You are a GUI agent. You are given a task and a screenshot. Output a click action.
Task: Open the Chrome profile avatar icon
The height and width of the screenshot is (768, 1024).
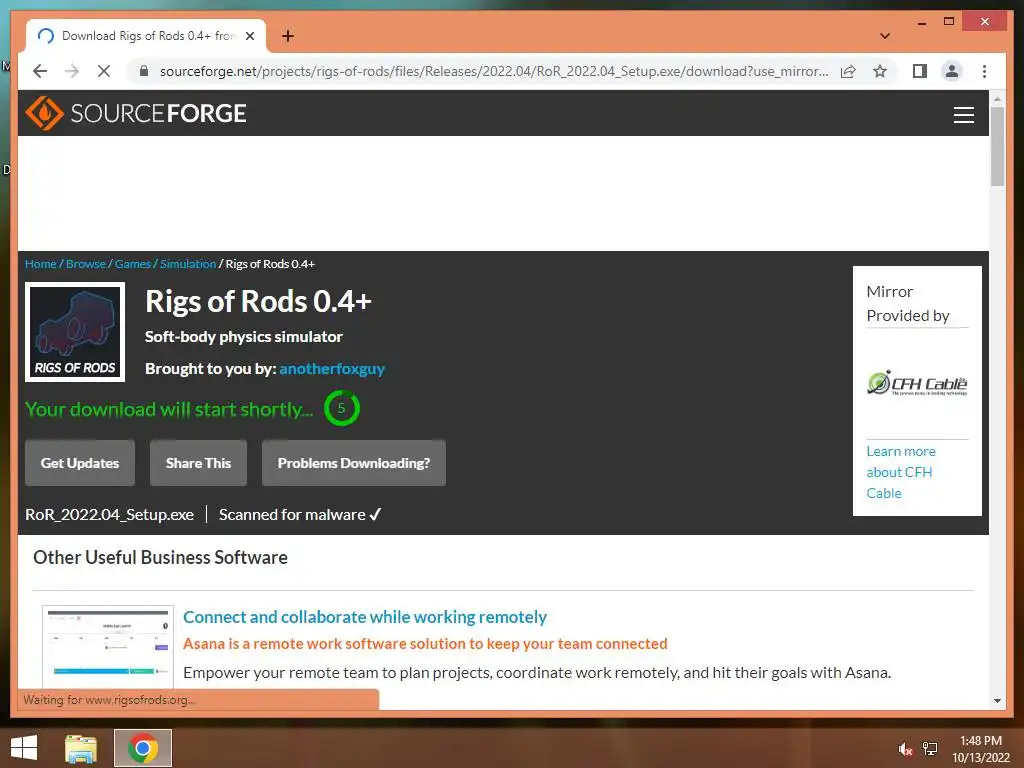tap(952, 71)
